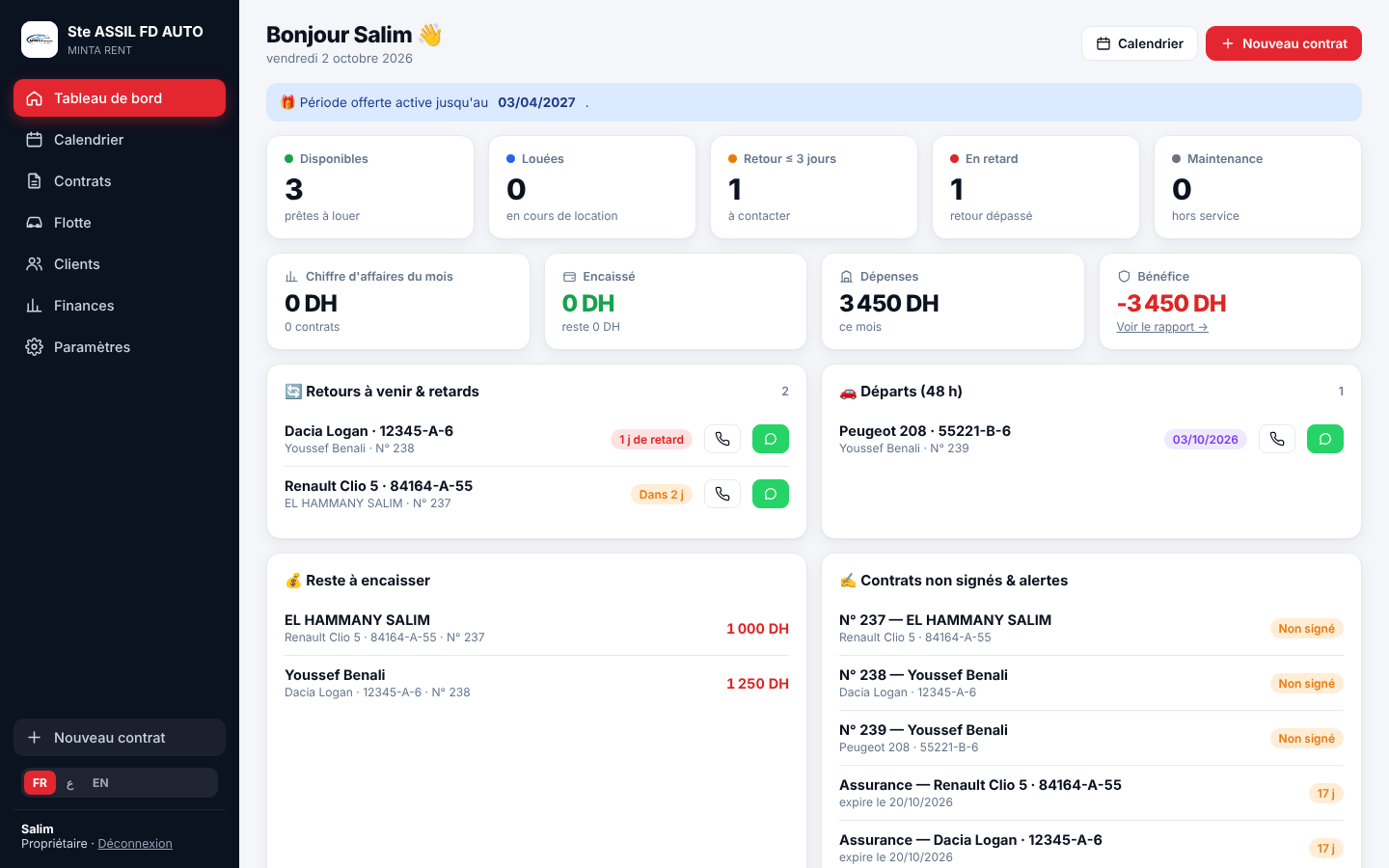
Task: Send WhatsApp for Peugeot 208 departure
Action: pyautogui.click(x=1325, y=439)
